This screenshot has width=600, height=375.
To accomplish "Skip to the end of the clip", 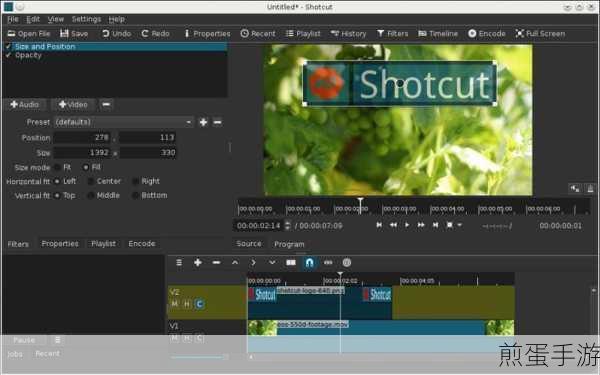I will point(435,225).
